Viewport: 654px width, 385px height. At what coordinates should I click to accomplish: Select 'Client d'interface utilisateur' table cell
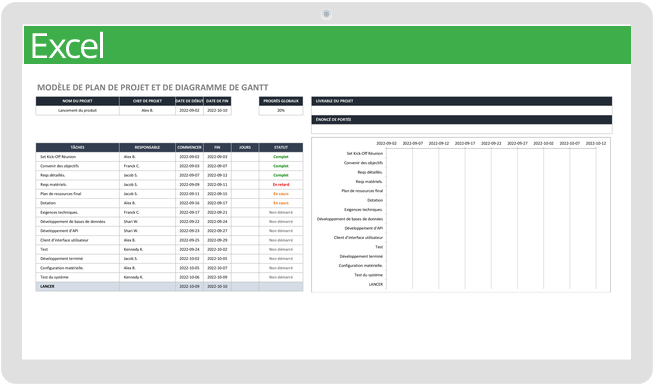78,240
